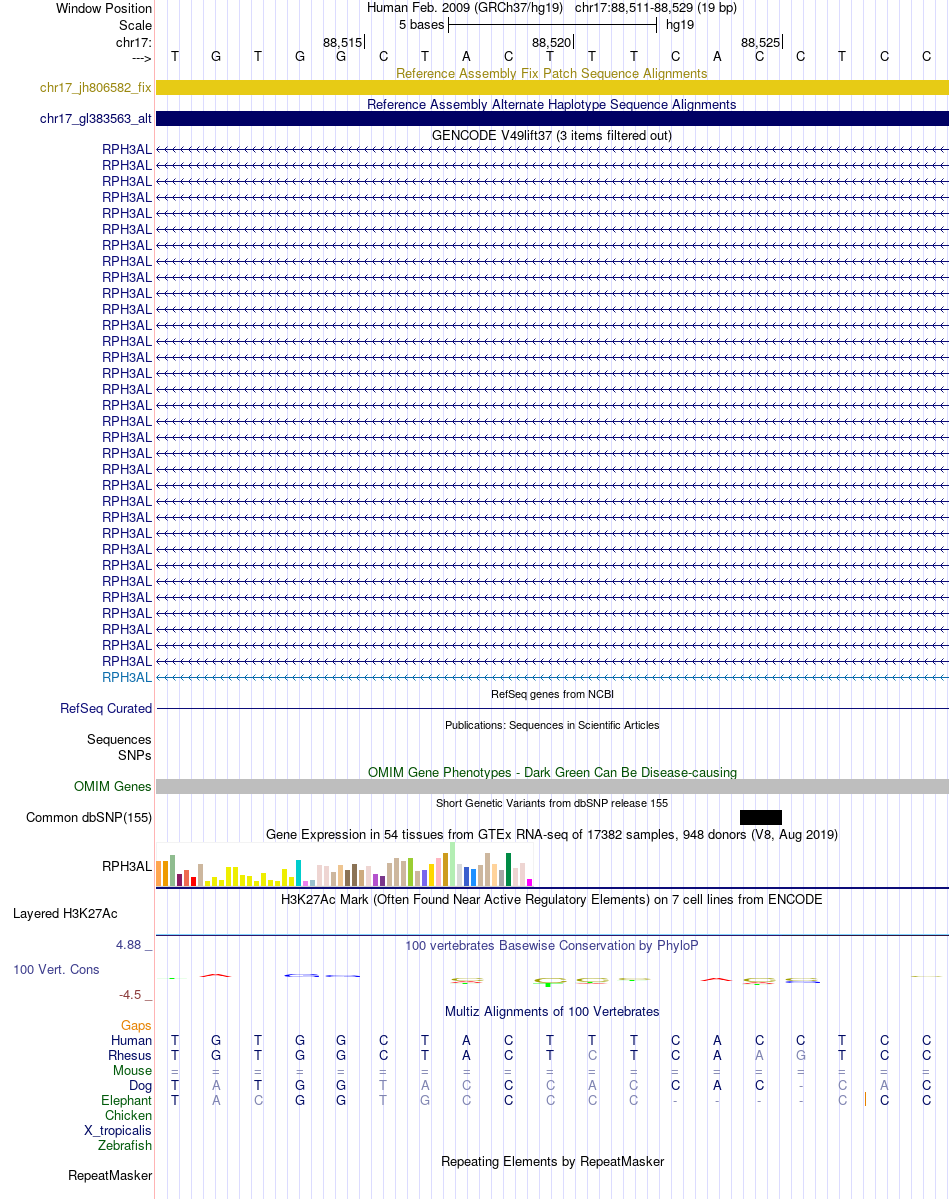Select the light-blue RPH3AL transcript label
The height and width of the screenshot is (1199, 950).
[127, 677]
